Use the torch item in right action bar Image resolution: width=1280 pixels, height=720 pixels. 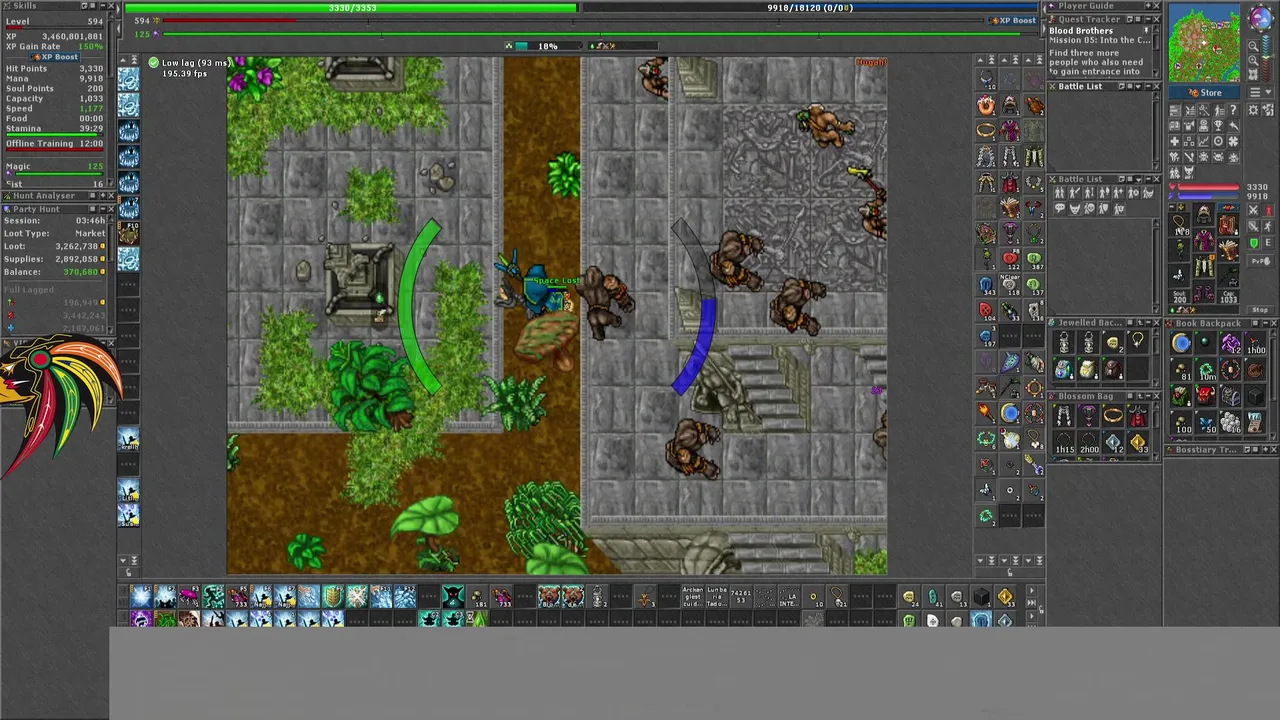[986, 412]
